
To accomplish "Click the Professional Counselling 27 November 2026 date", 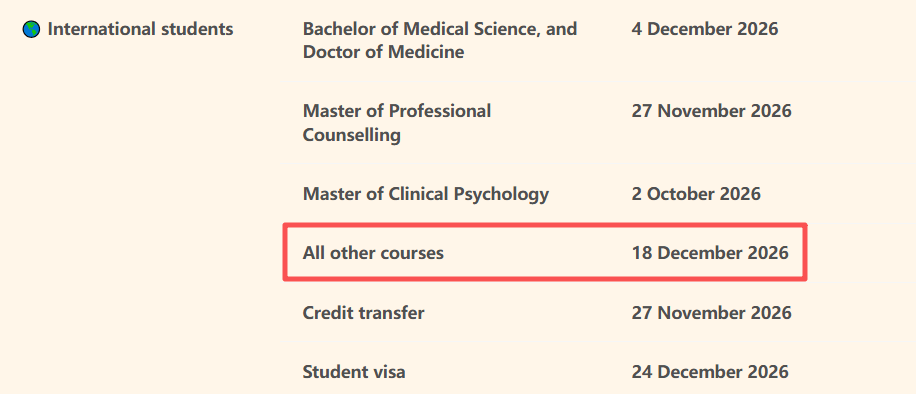I will 712,110.
